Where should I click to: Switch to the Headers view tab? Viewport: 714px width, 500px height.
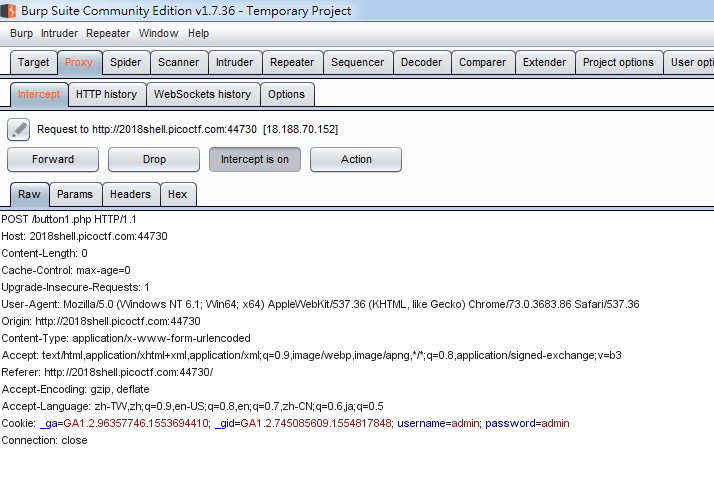130,194
